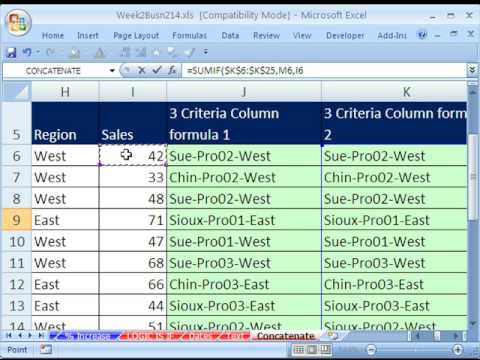The height and width of the screenshot is (360, 480).
Task: Click the '3 Criteria Column formula 1' header
Action: coord(244,123)
